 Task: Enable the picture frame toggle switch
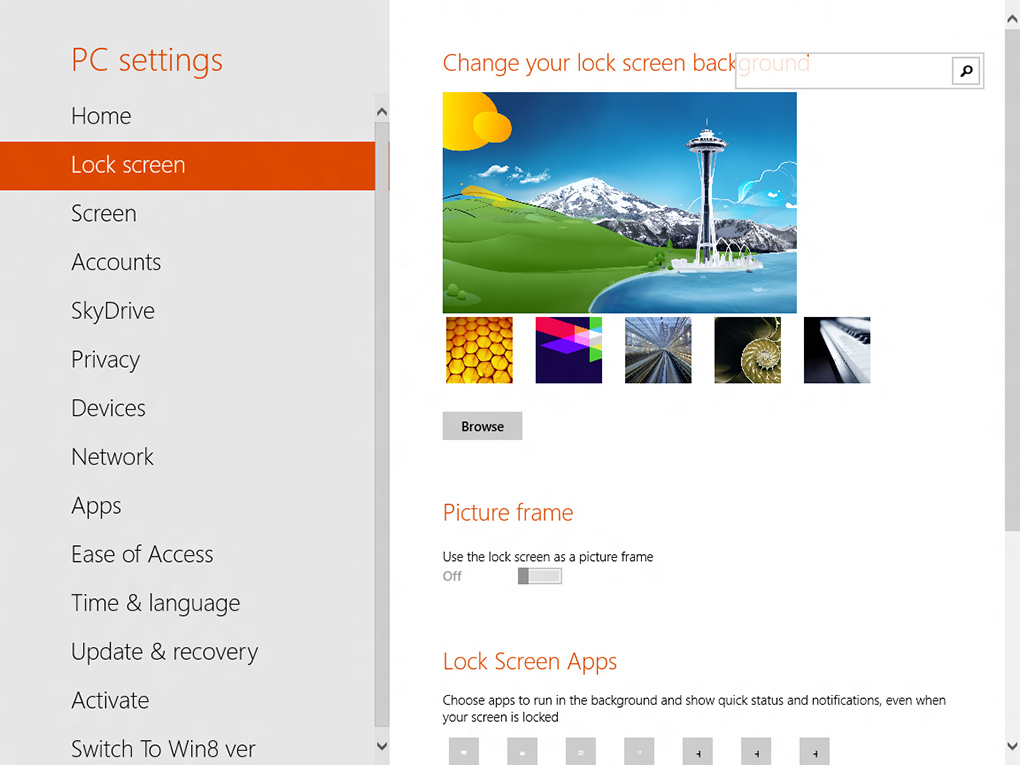tap(540, 576)
